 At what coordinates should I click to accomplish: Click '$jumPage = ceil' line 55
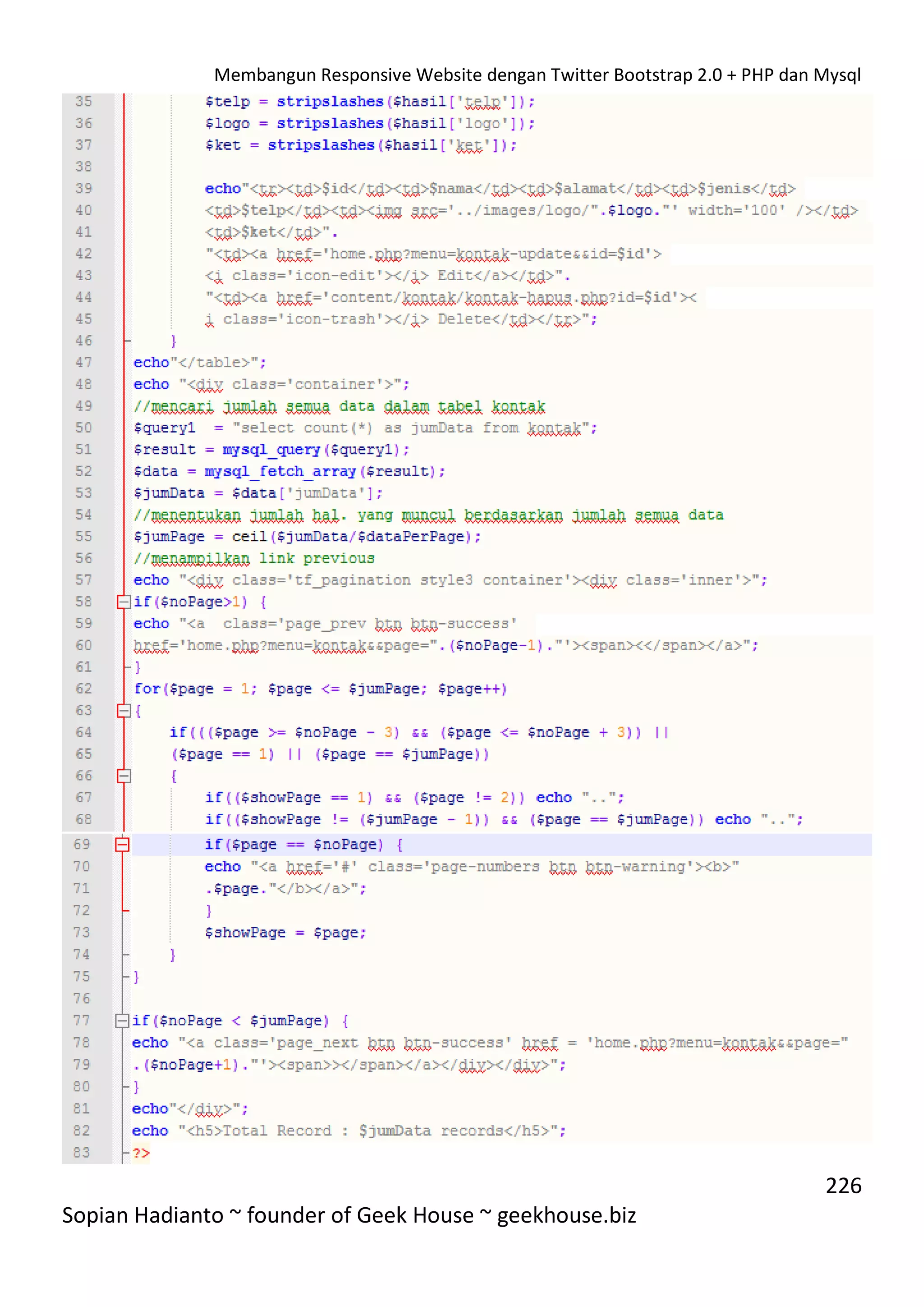click(x=307, y=537)
